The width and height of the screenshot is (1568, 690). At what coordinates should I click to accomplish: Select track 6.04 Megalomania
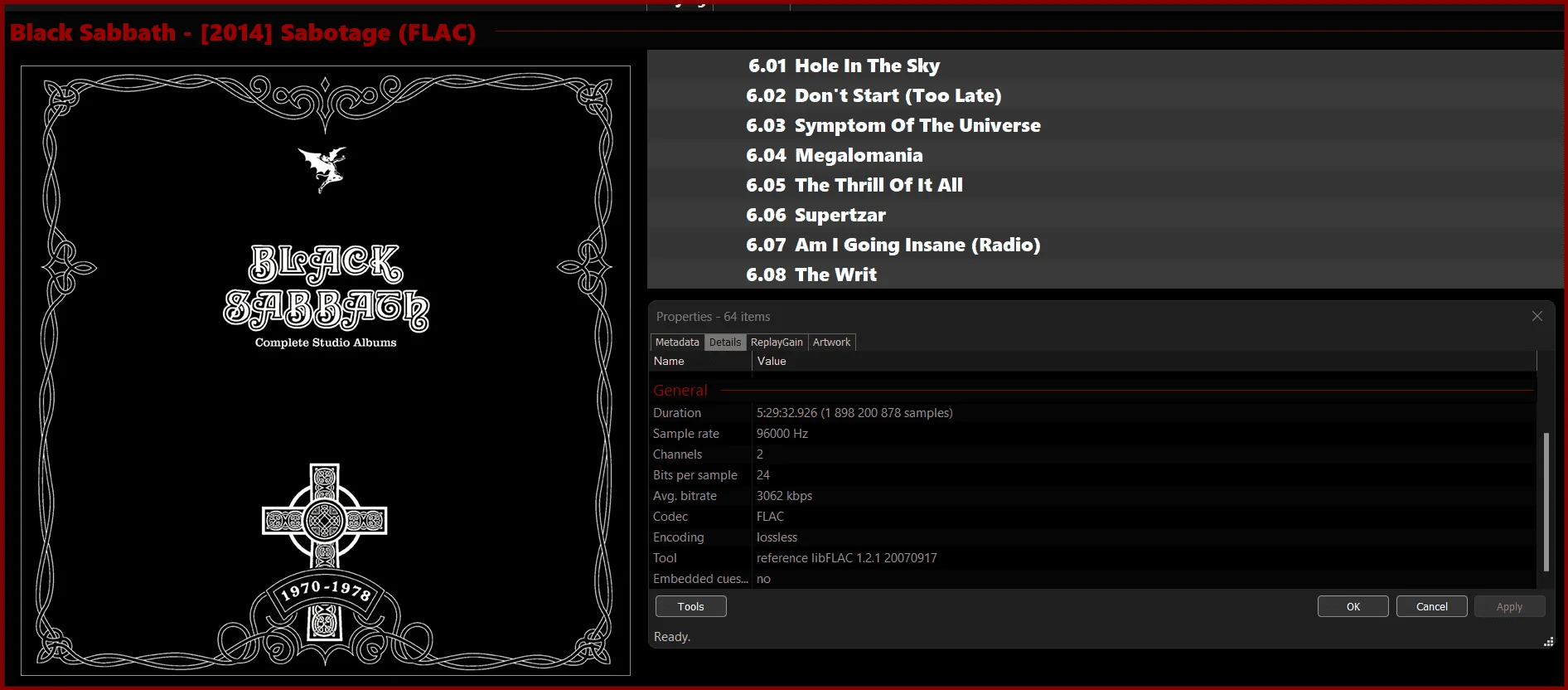coord(1106,155)
